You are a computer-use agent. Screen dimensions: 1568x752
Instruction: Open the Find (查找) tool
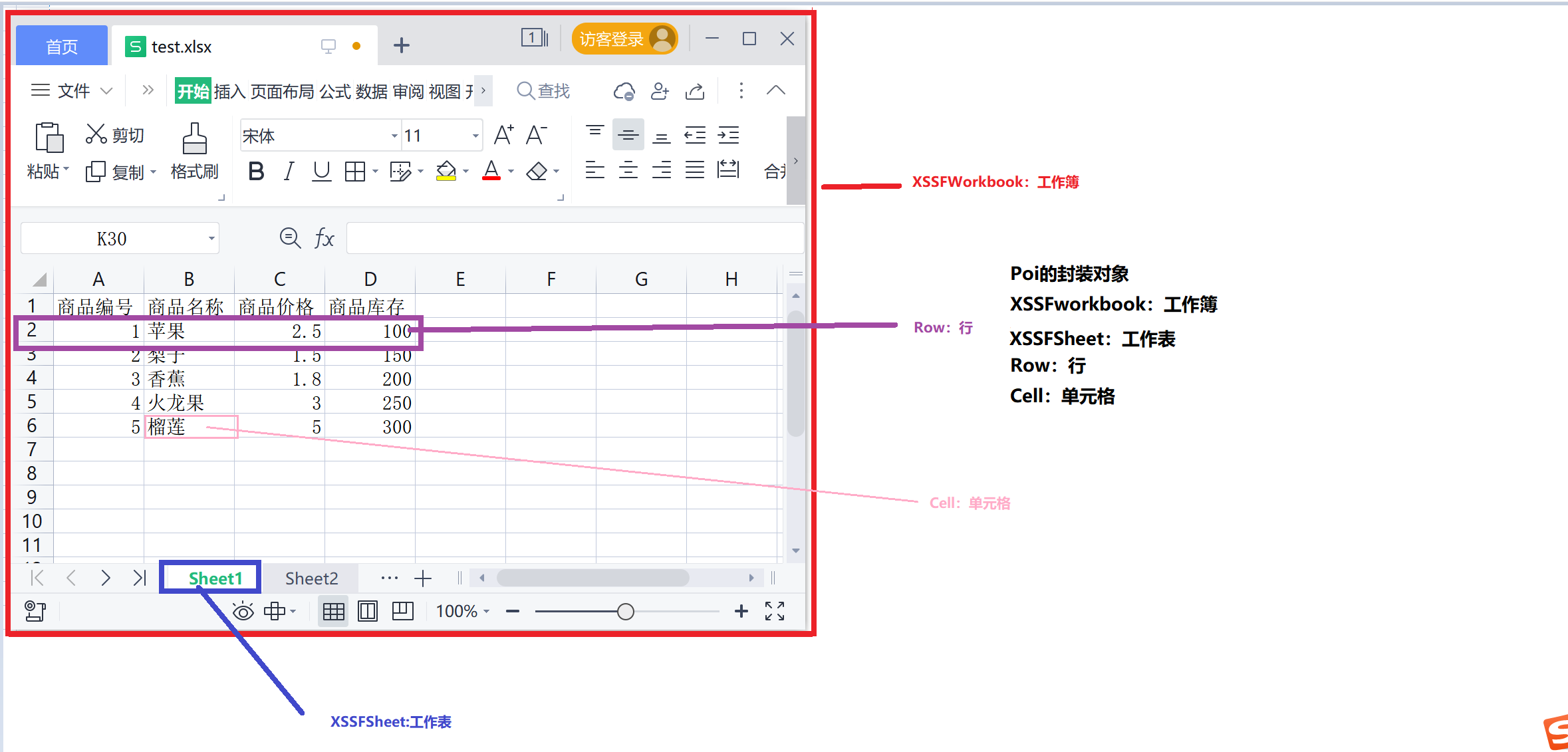pos(543,90)
